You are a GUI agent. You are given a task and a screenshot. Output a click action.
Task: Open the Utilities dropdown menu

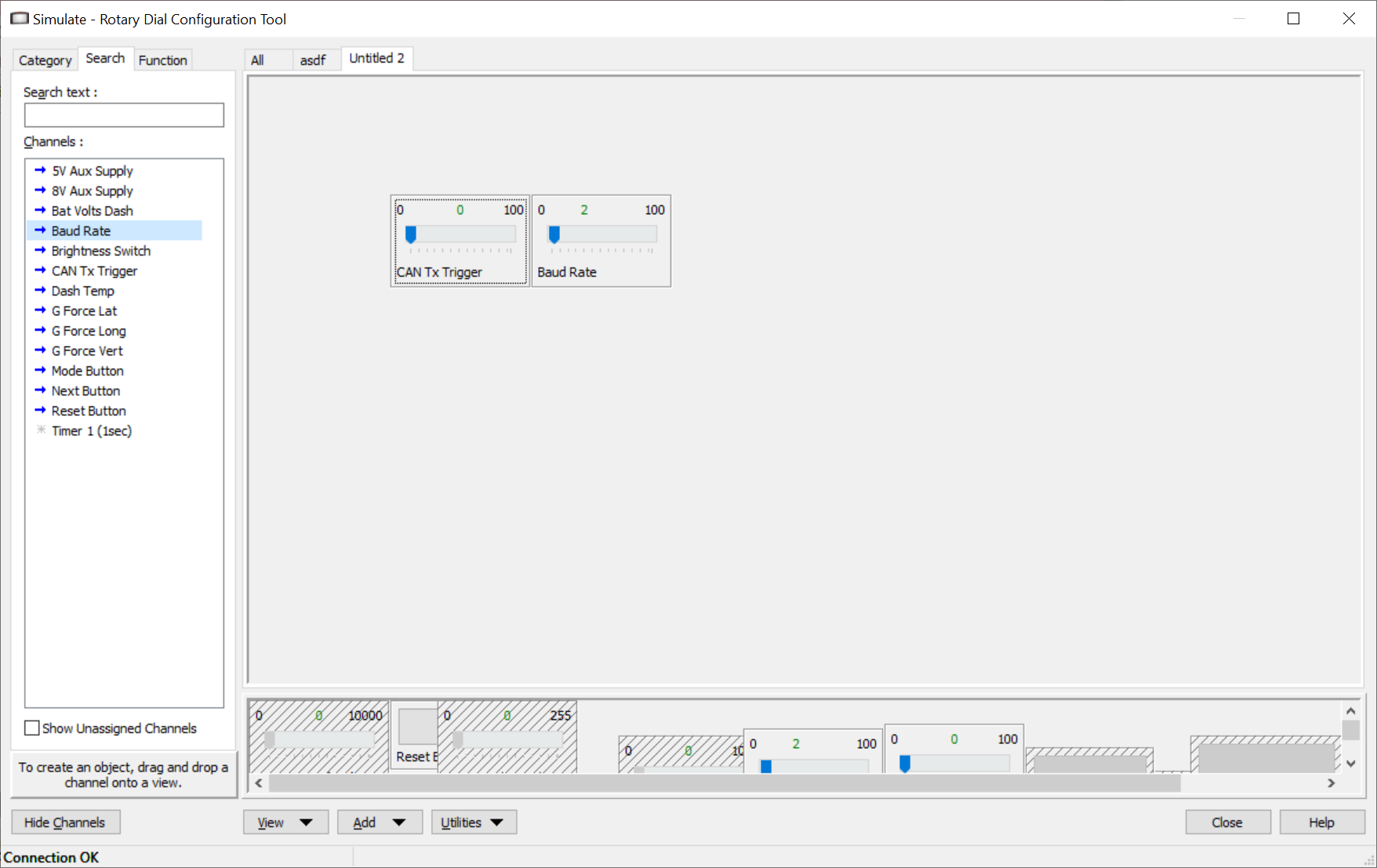[473, 822]
